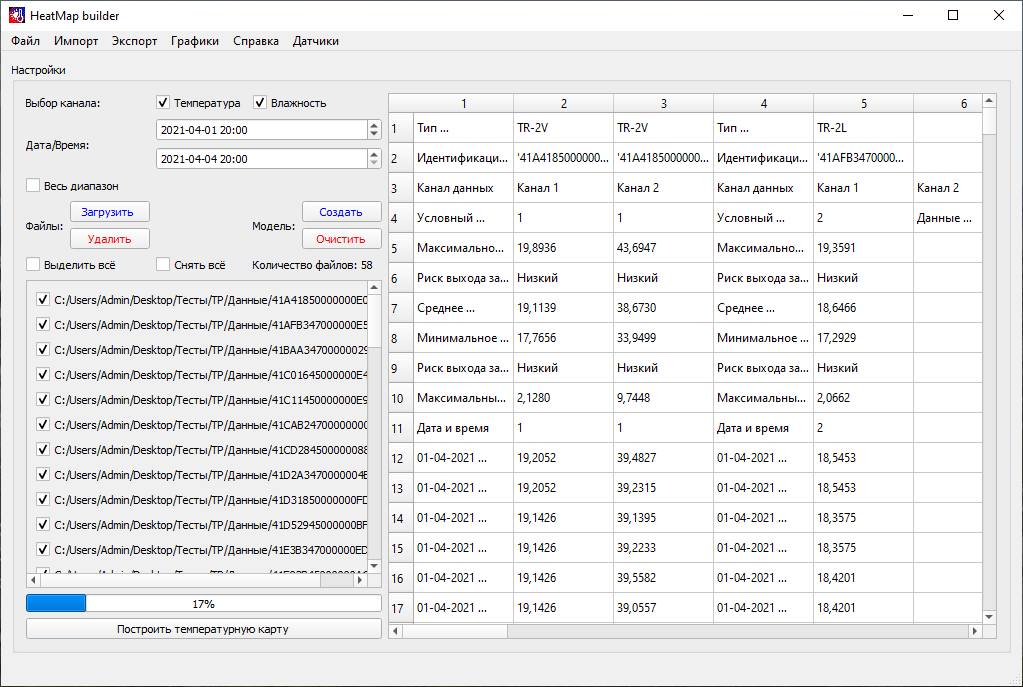Minimize the HeatMap builder window
The width and height of the screenshot is (1023, 687).
click(908, 15)
